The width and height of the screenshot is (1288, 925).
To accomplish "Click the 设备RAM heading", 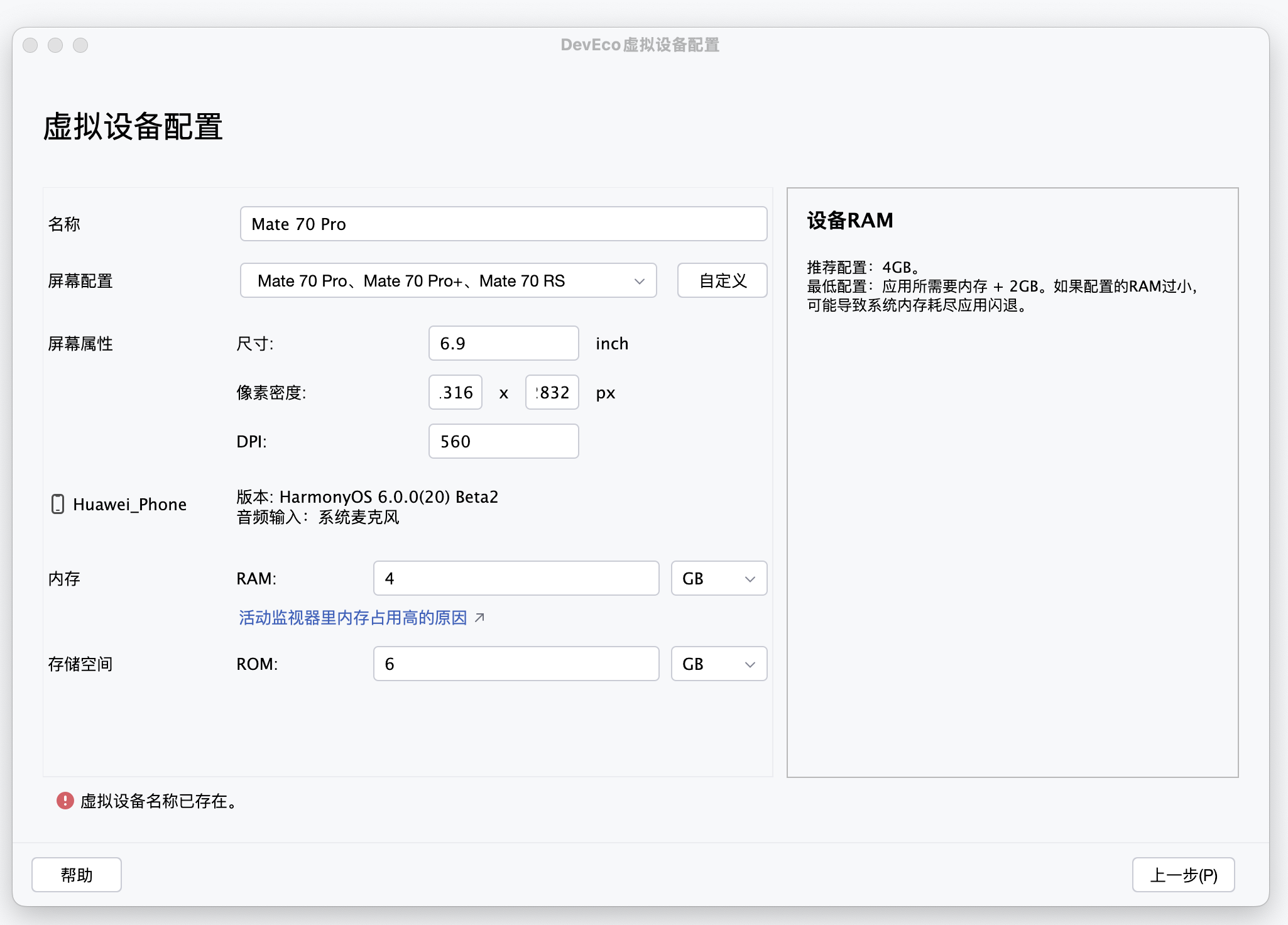I will [850, 221].
